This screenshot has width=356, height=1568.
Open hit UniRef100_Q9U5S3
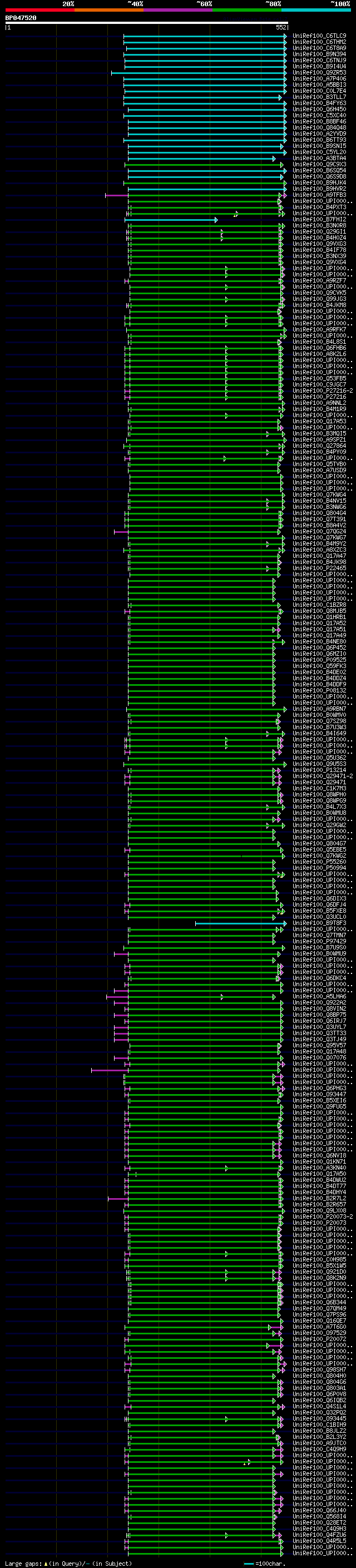(319, 764)
